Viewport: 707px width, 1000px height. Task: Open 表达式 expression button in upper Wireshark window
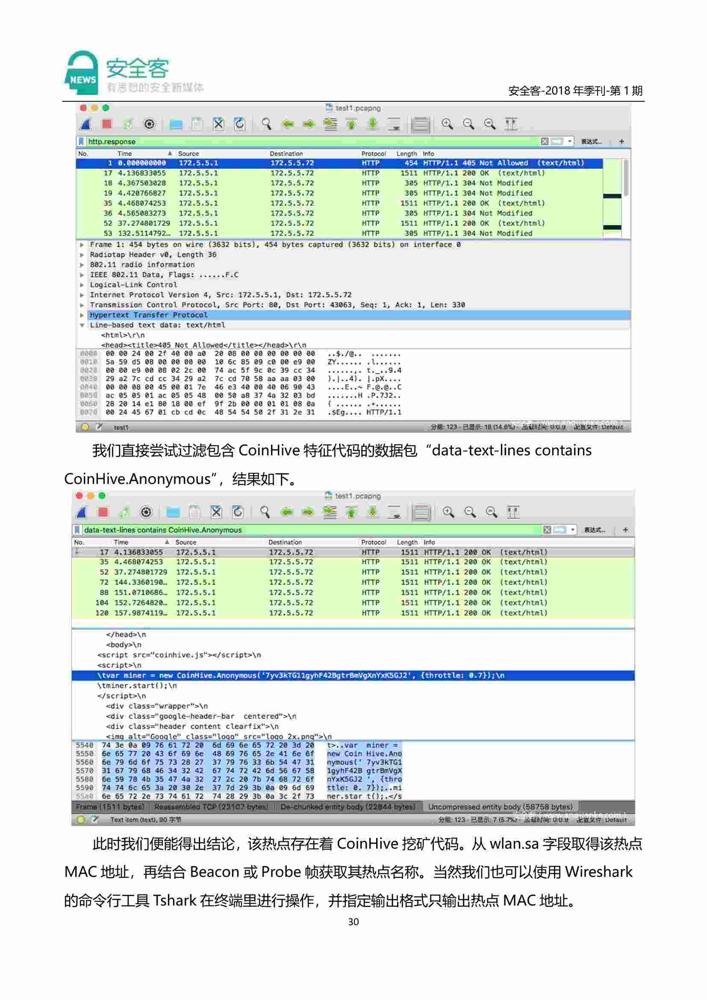coord(592,142)
